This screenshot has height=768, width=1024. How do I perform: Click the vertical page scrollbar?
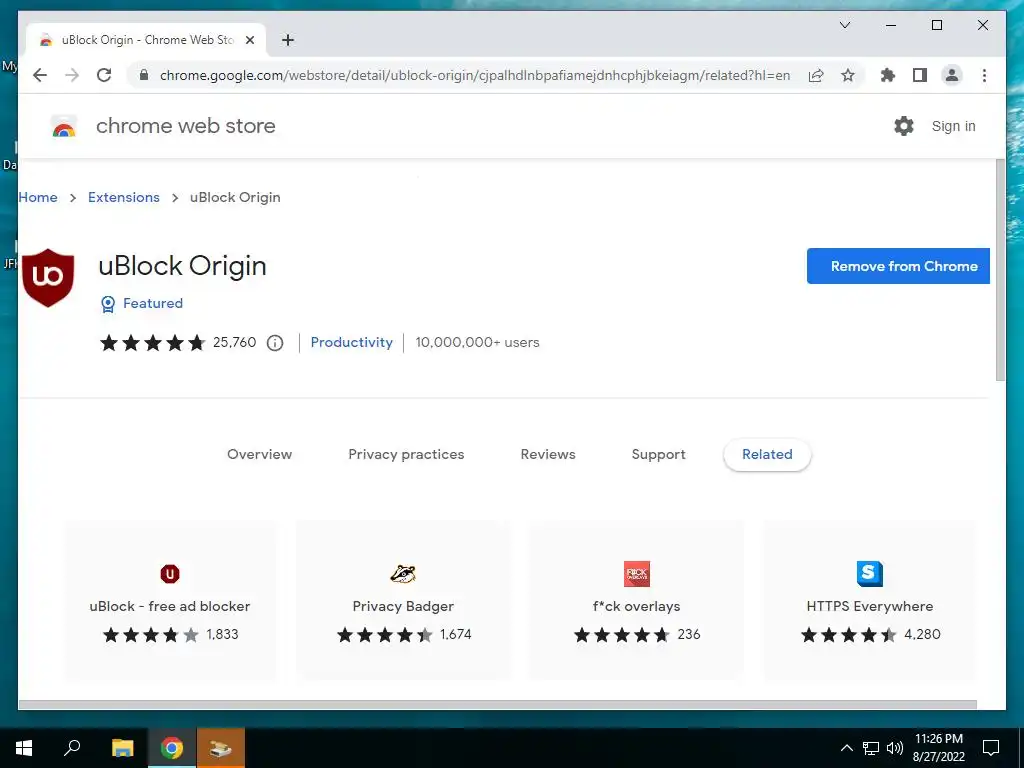pos(1000,270)
